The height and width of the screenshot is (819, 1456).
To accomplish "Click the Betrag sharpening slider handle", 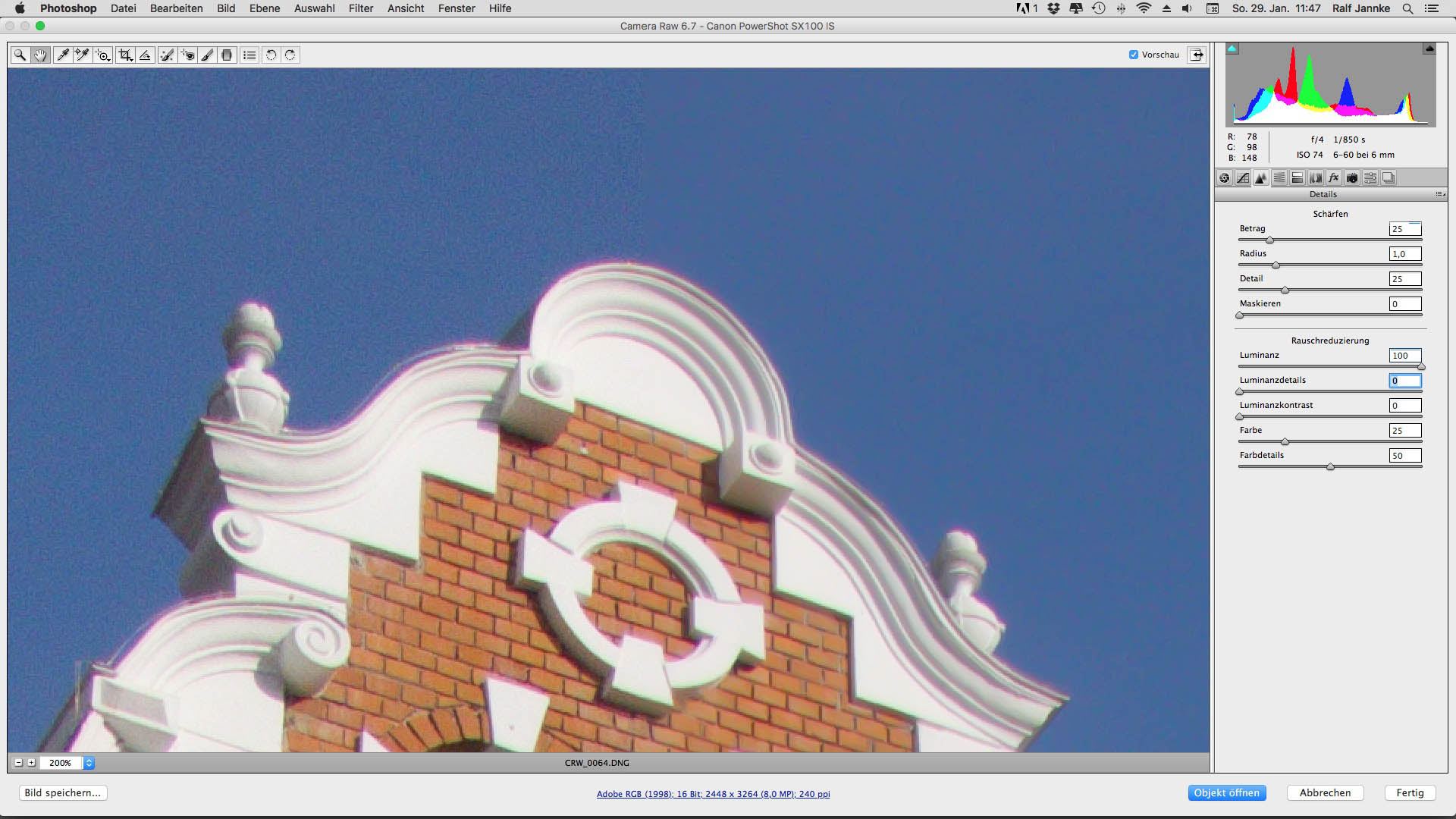I will click(1269, 240).
